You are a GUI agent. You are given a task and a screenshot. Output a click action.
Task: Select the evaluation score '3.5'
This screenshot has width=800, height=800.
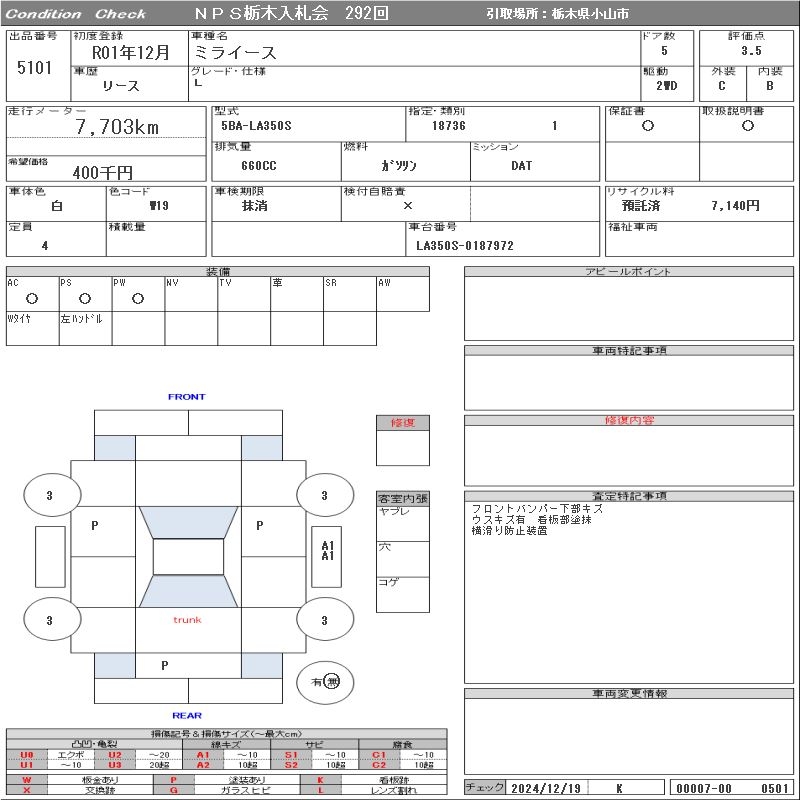[751, 51]
